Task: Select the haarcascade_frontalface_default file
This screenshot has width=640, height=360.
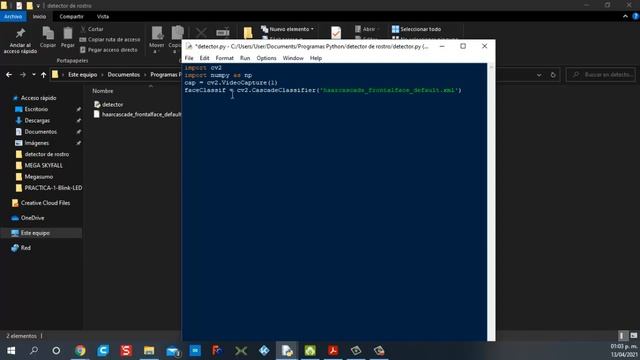Action: coord(137,114)
